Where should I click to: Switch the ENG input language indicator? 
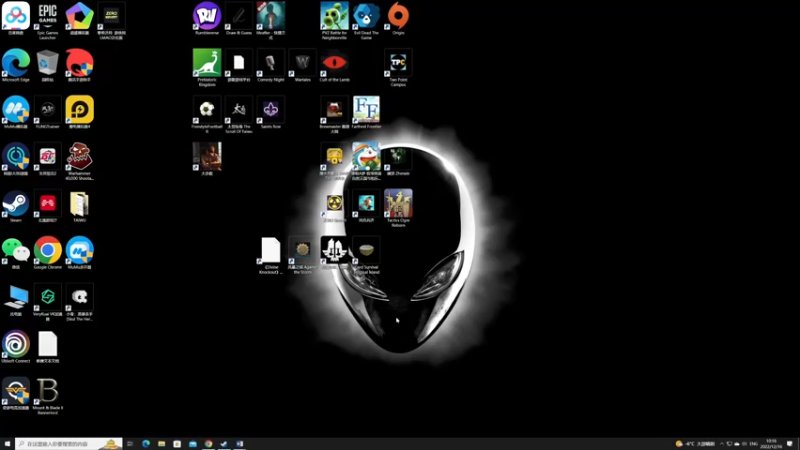pyautogui.click(x=753, y=444)
